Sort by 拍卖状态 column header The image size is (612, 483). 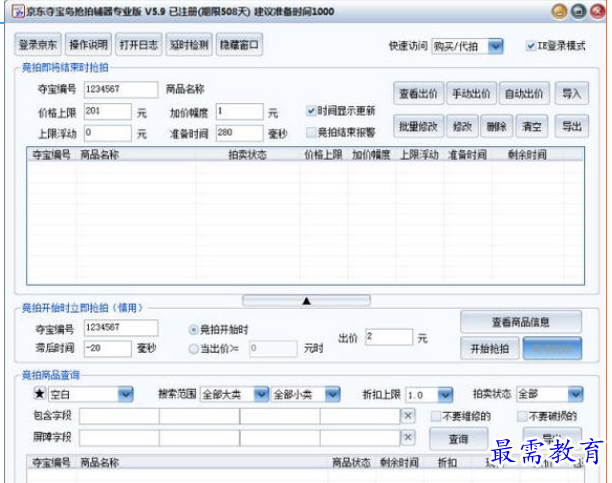247,155
